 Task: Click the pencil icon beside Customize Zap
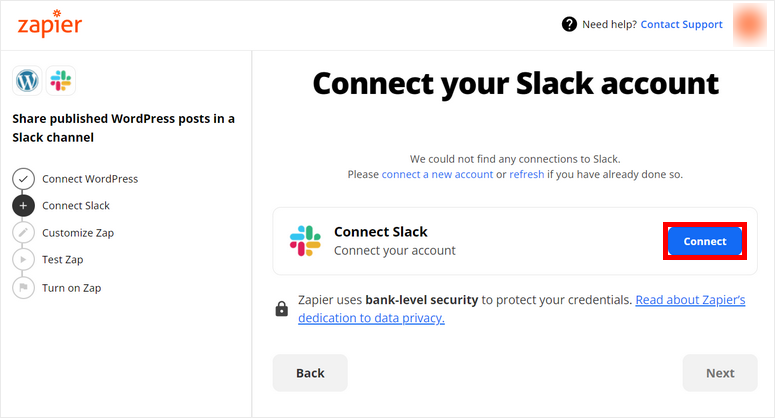tap(23, 233)
